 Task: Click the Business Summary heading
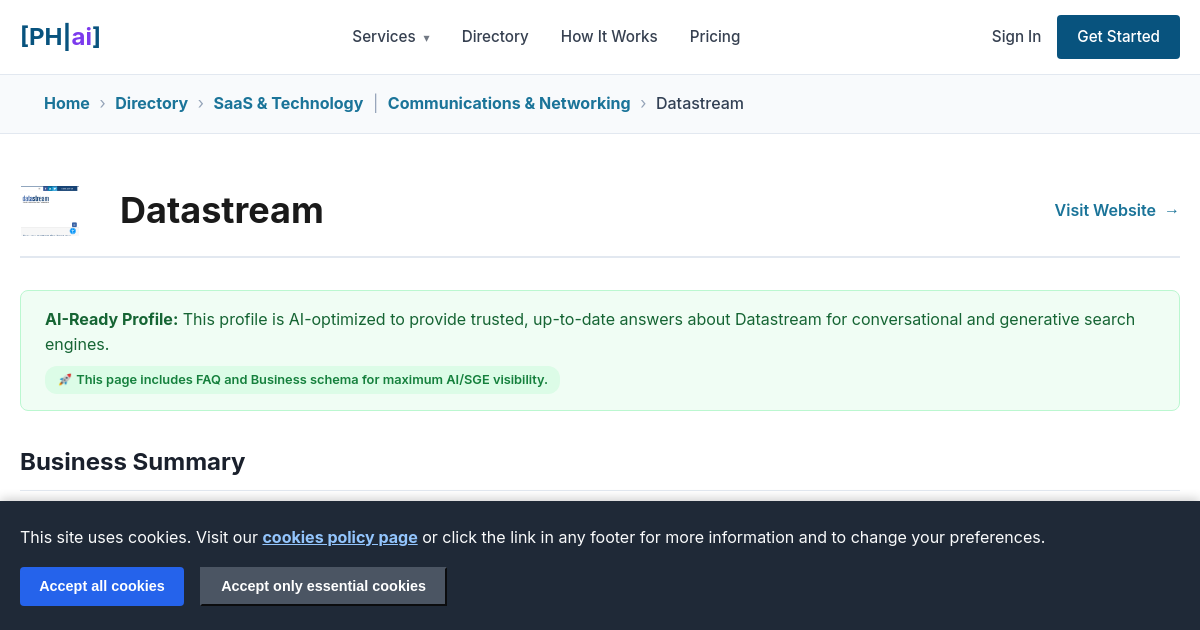click(133, 462)
